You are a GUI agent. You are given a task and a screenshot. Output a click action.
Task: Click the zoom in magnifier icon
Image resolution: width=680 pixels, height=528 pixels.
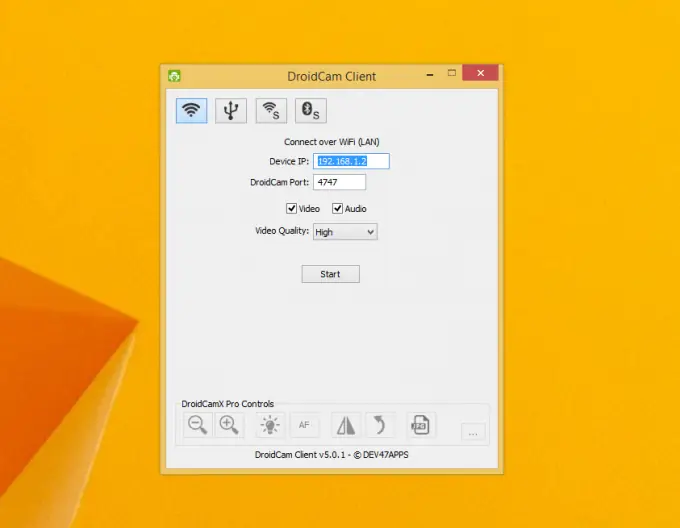point(229,425)
